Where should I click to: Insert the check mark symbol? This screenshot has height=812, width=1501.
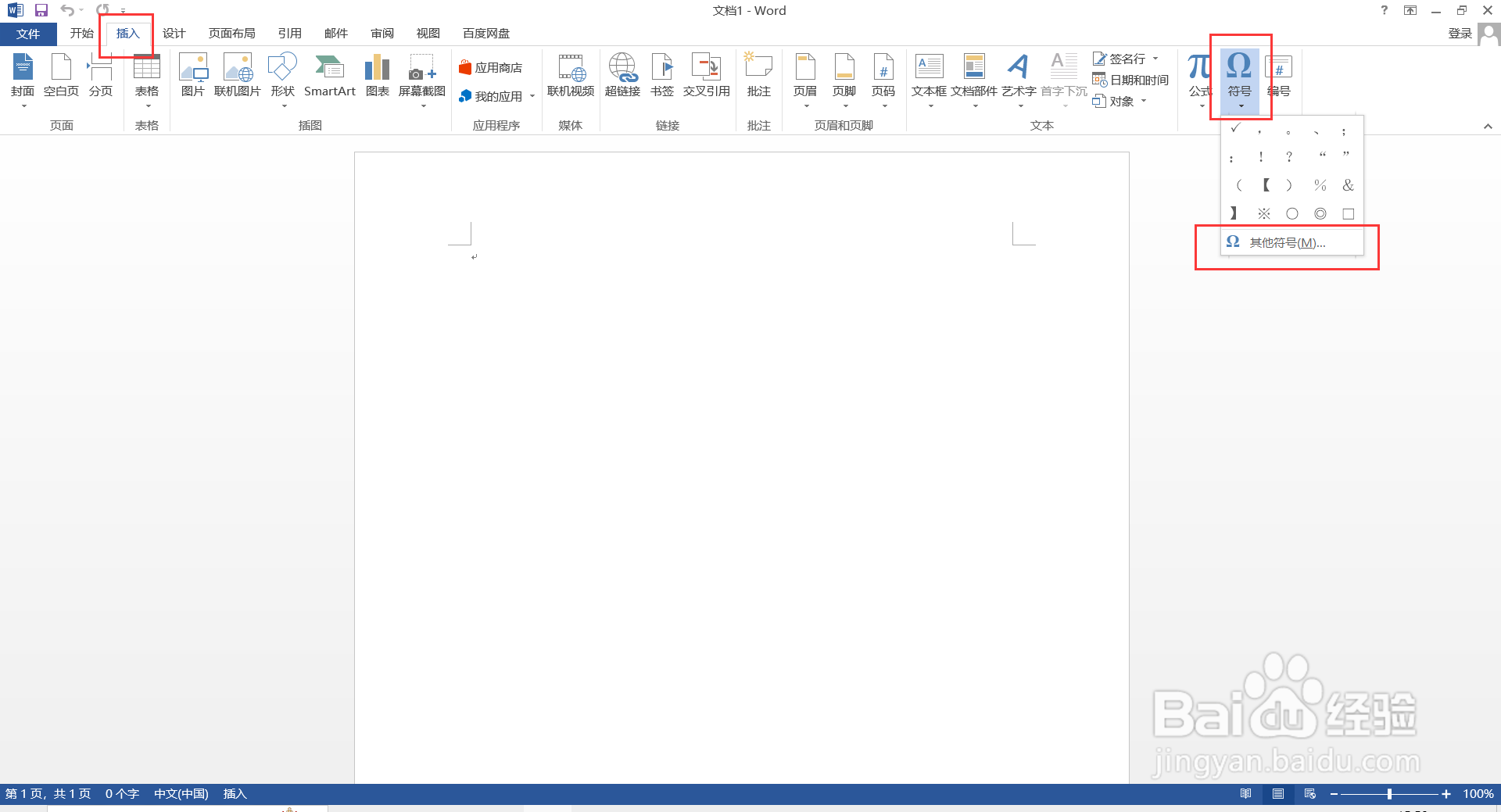click(1235, 129)
